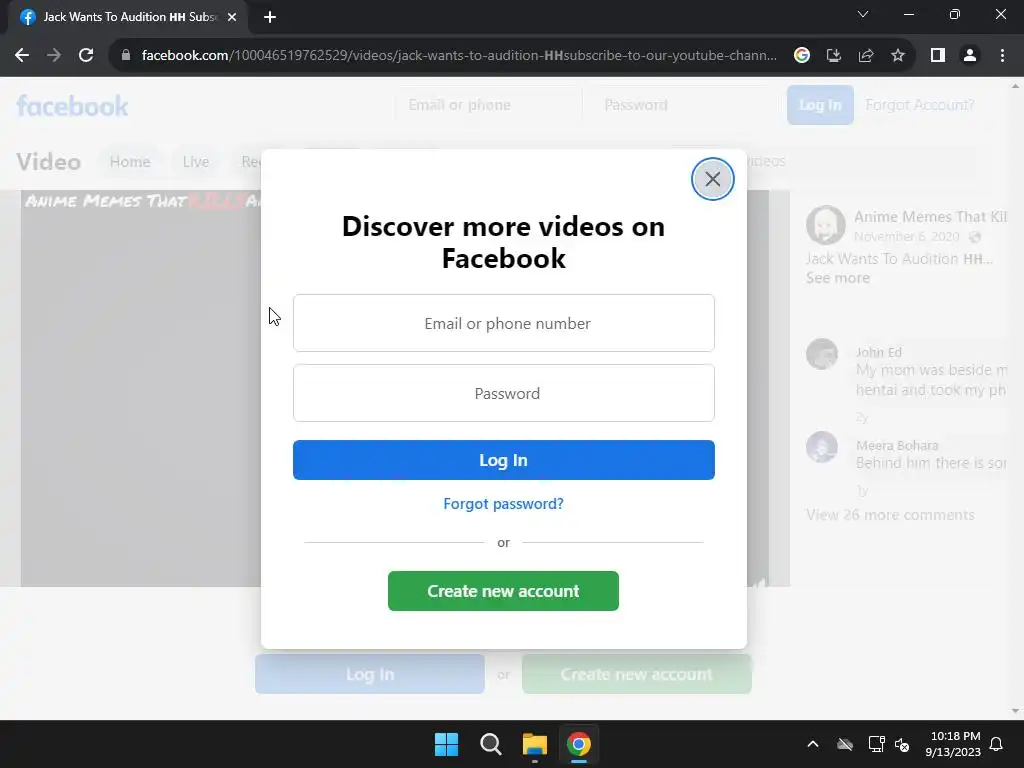1024x768 pixels.
Task: Share this page using the share icon
Action: 866,56
